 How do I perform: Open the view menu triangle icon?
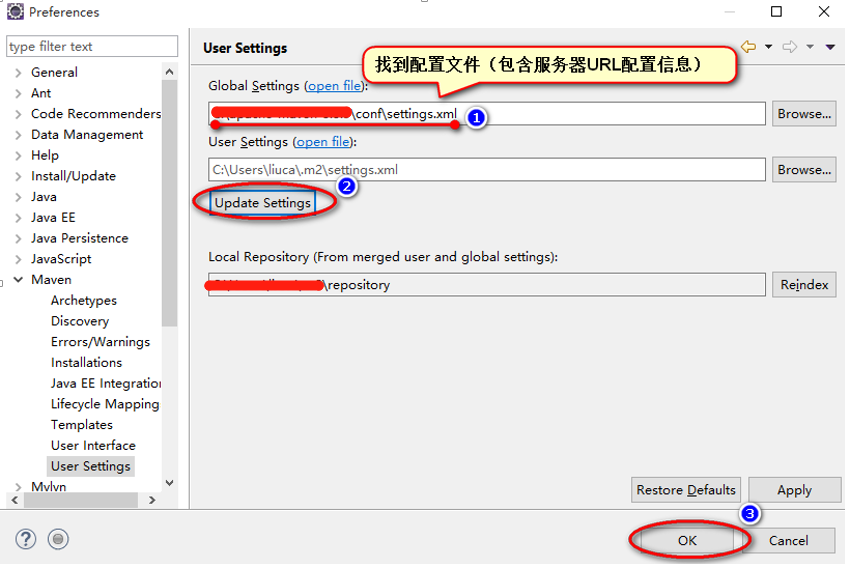(x=830, y=47)
